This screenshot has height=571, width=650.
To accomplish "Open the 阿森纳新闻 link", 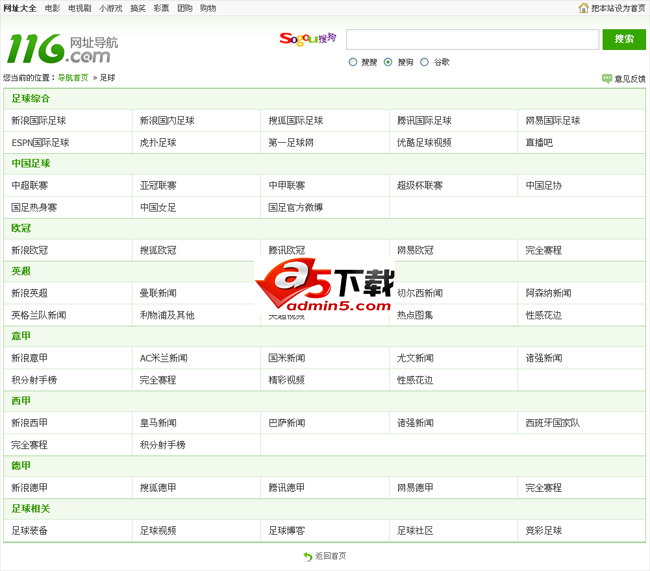I will (548, 293).
